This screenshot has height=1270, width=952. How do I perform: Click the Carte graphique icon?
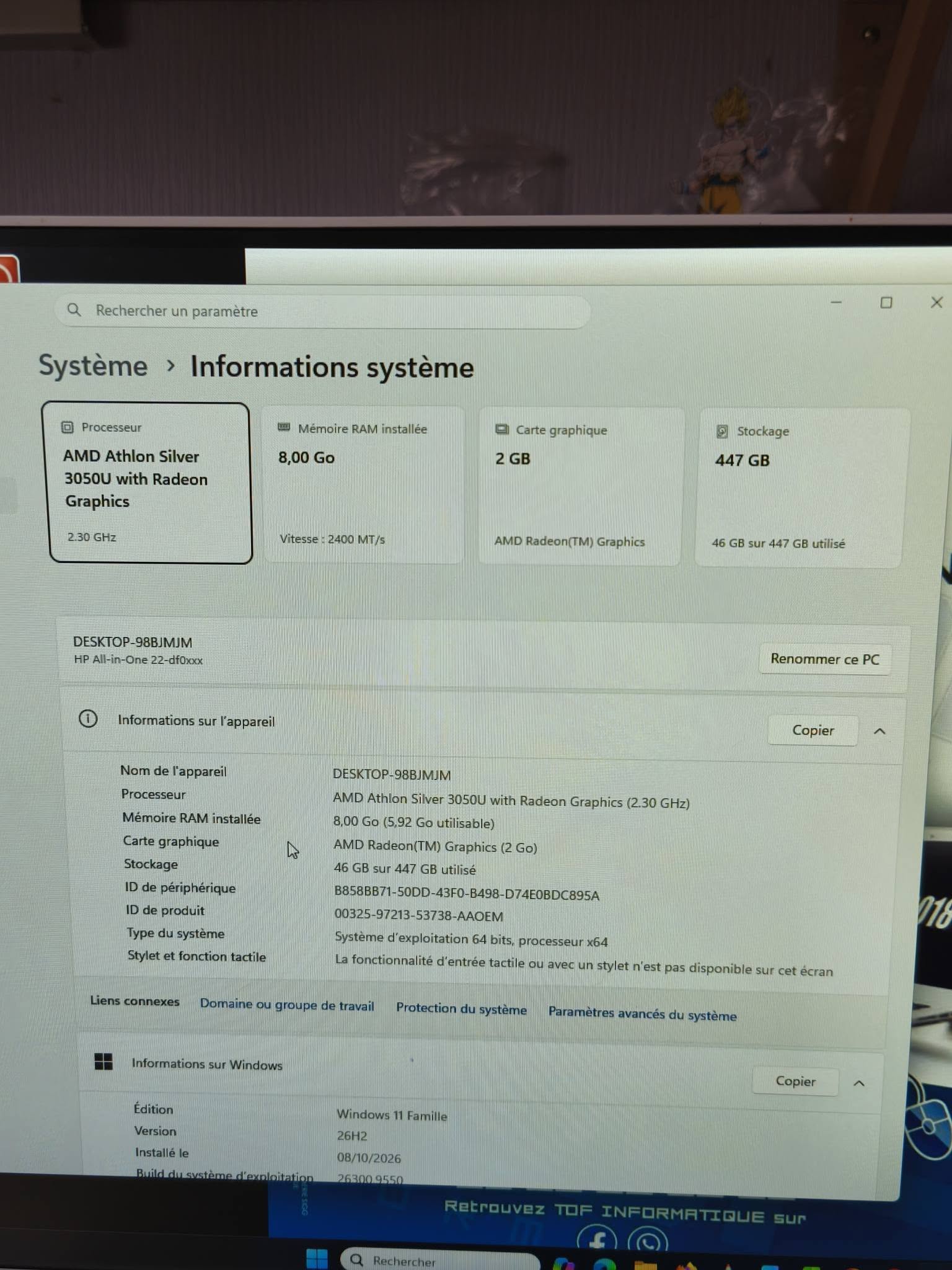tap(502, 429)
